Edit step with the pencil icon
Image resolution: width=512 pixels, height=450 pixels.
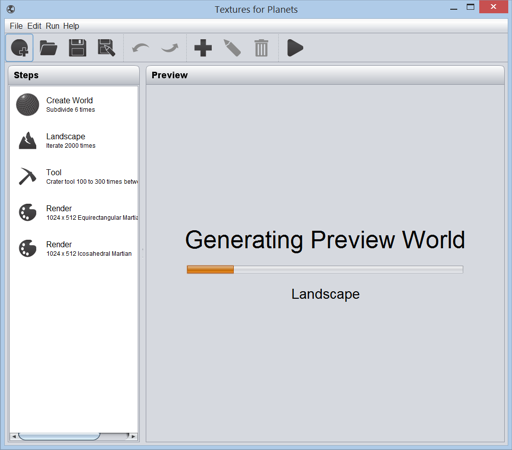tap(232, 48)
